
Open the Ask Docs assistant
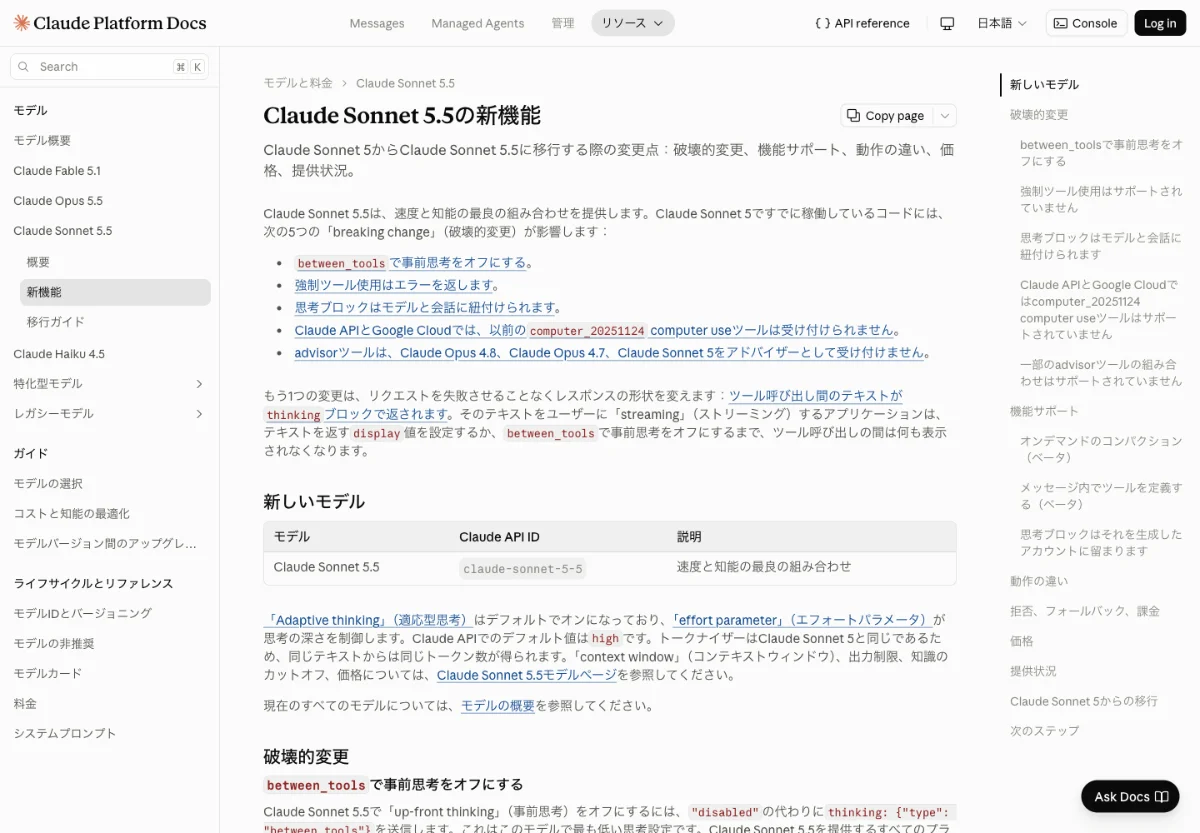point(1131,797)
